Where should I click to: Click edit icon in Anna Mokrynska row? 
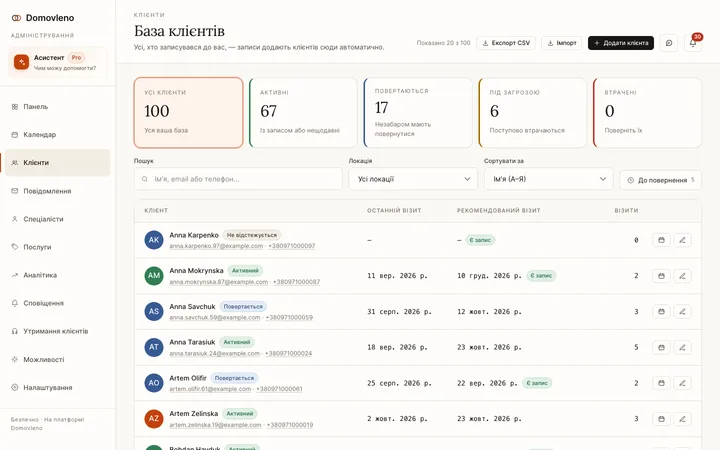682,276
